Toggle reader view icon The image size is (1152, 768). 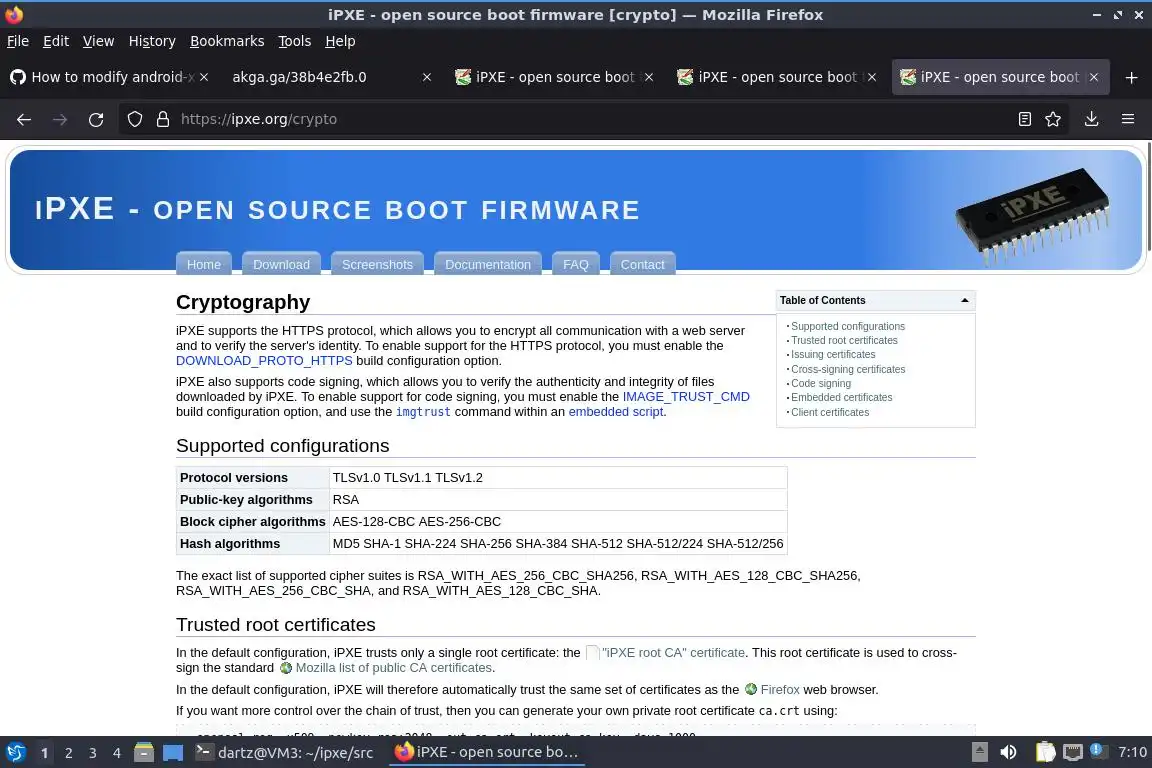1024,119
